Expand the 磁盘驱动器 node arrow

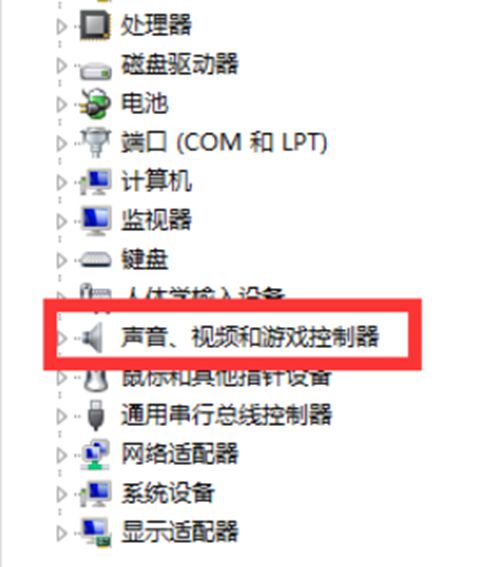pos(62,65)
